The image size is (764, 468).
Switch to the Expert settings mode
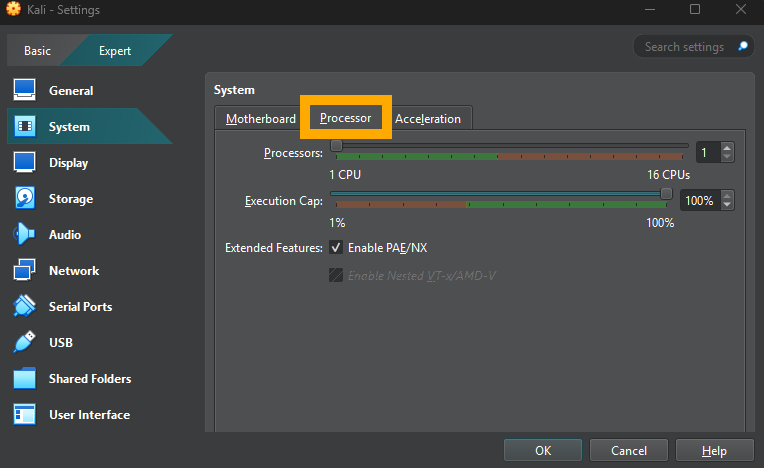click(x=115, y=51)
